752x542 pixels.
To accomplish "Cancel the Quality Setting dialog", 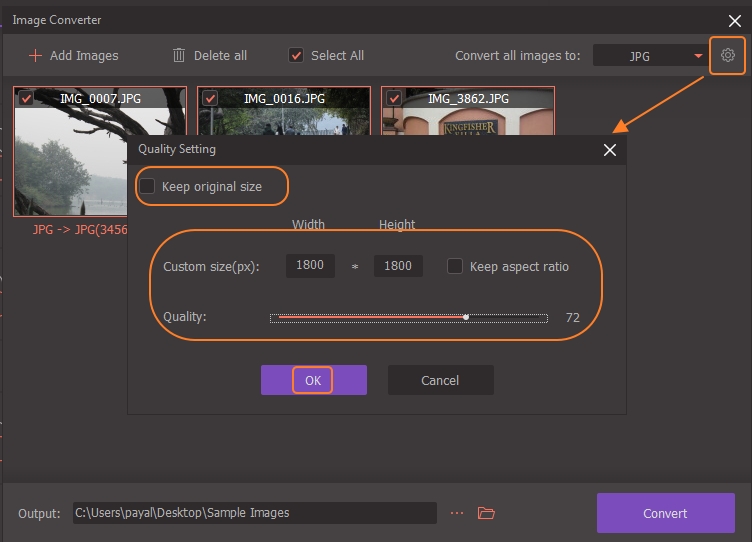I will (x=440, y=380).
